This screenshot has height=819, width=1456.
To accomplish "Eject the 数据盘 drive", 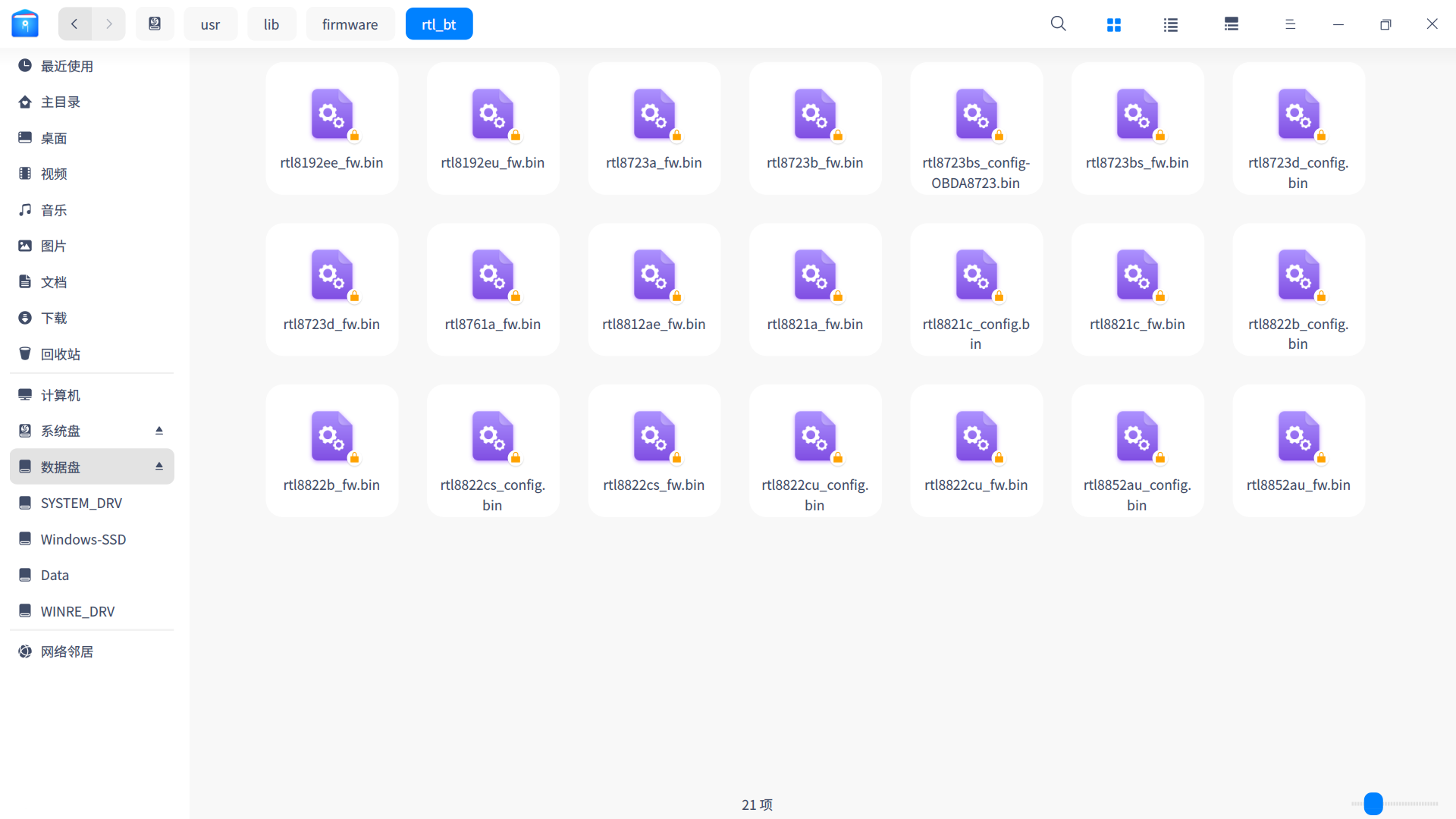I will [159, 466].
